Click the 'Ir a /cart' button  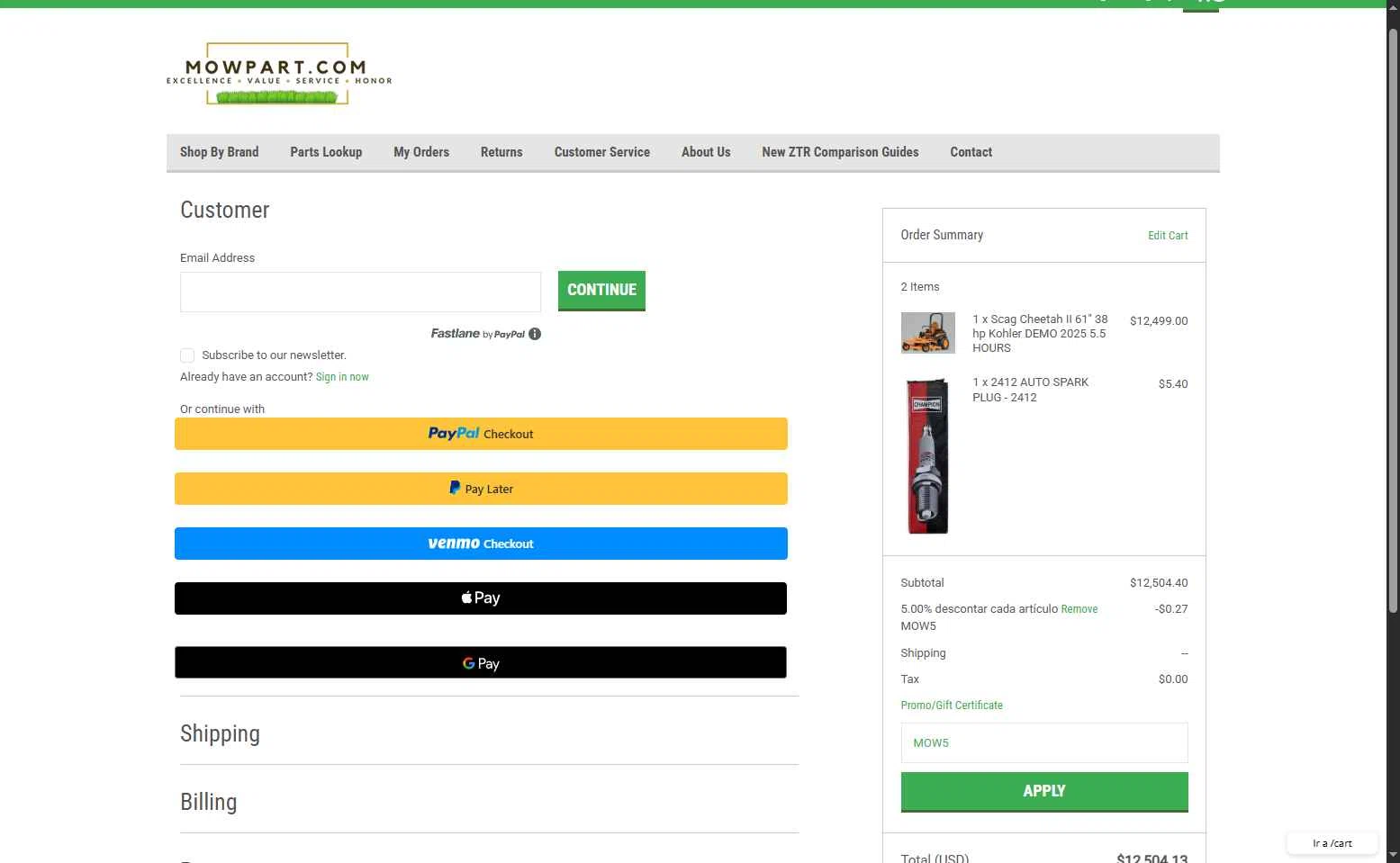(x=1332, y=843)
